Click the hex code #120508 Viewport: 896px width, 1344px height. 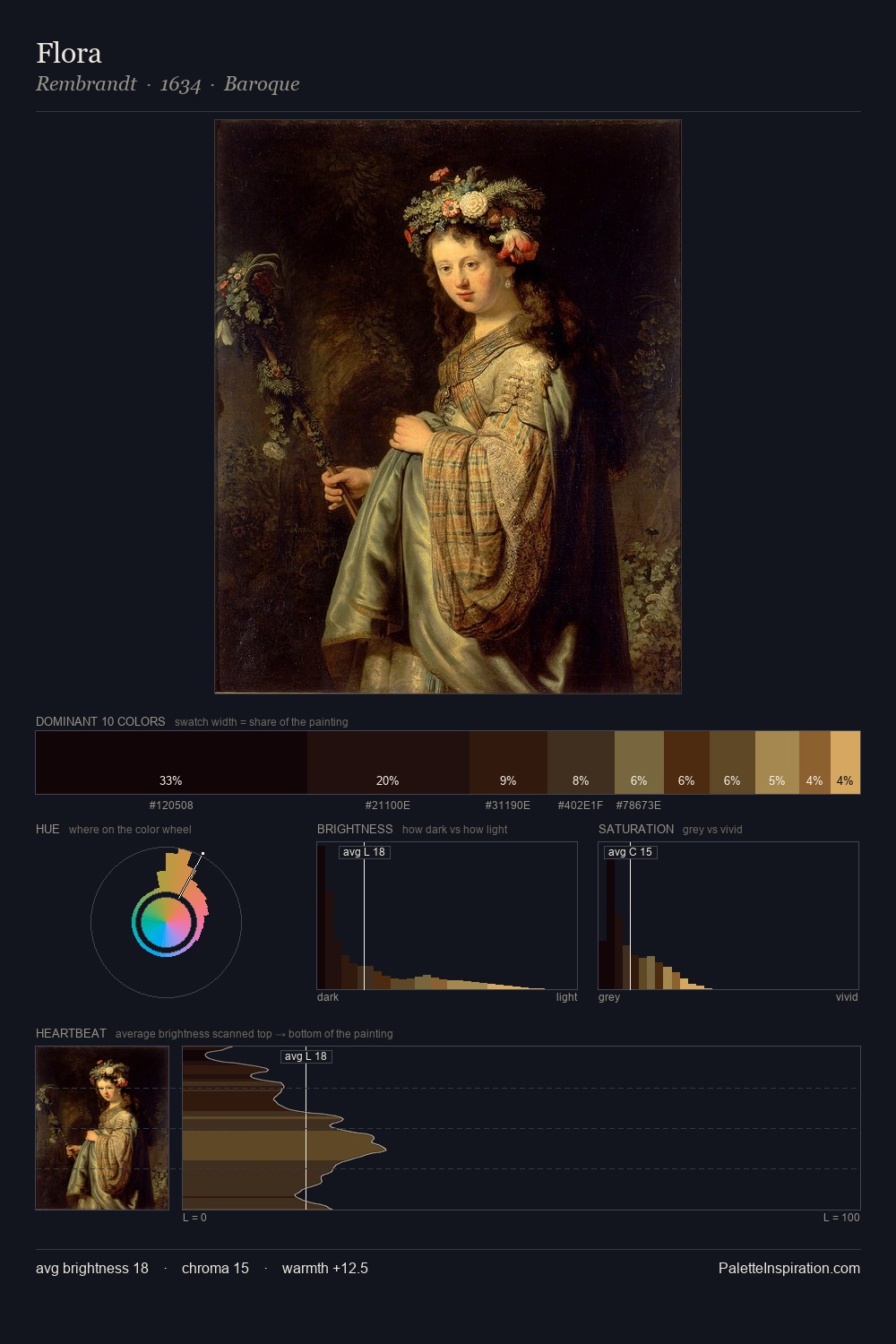pos(171,806)
